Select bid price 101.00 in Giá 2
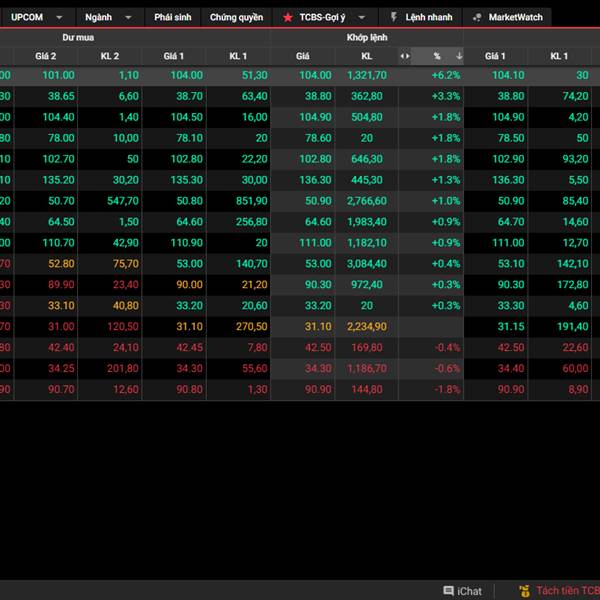The width and height of the screenshot is (600, 600). pyautogui.click(x=58, y=75)
